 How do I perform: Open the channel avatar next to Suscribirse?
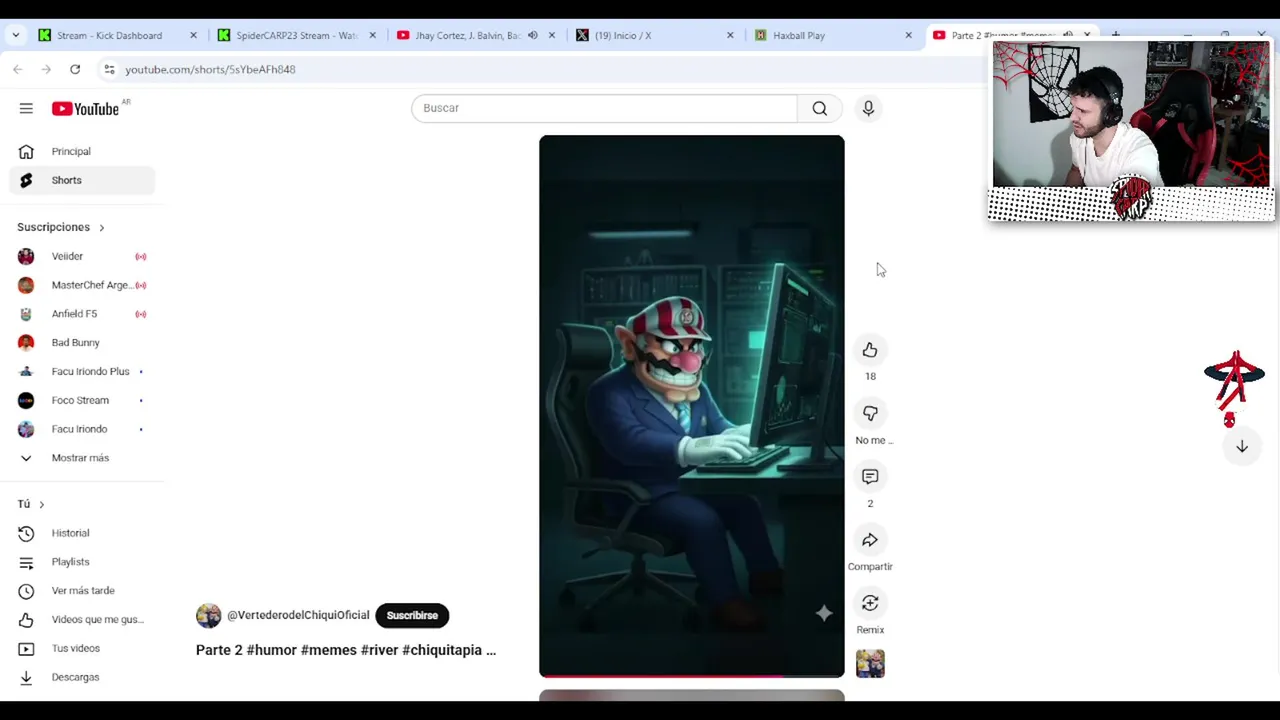(208, 615)
